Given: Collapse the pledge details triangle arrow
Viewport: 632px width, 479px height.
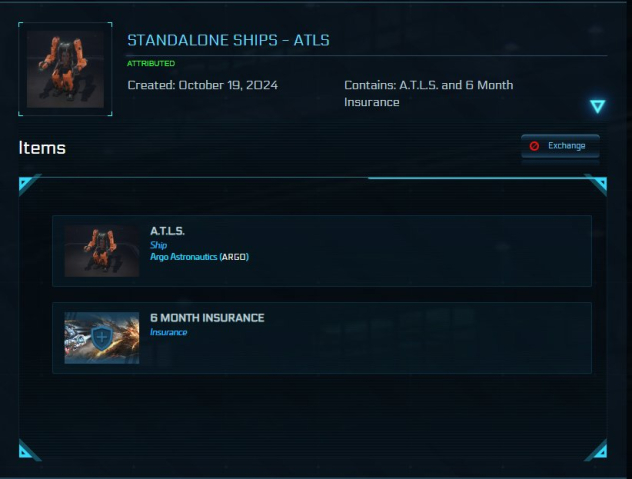Looking at the screenshot, I should [597, 106].
